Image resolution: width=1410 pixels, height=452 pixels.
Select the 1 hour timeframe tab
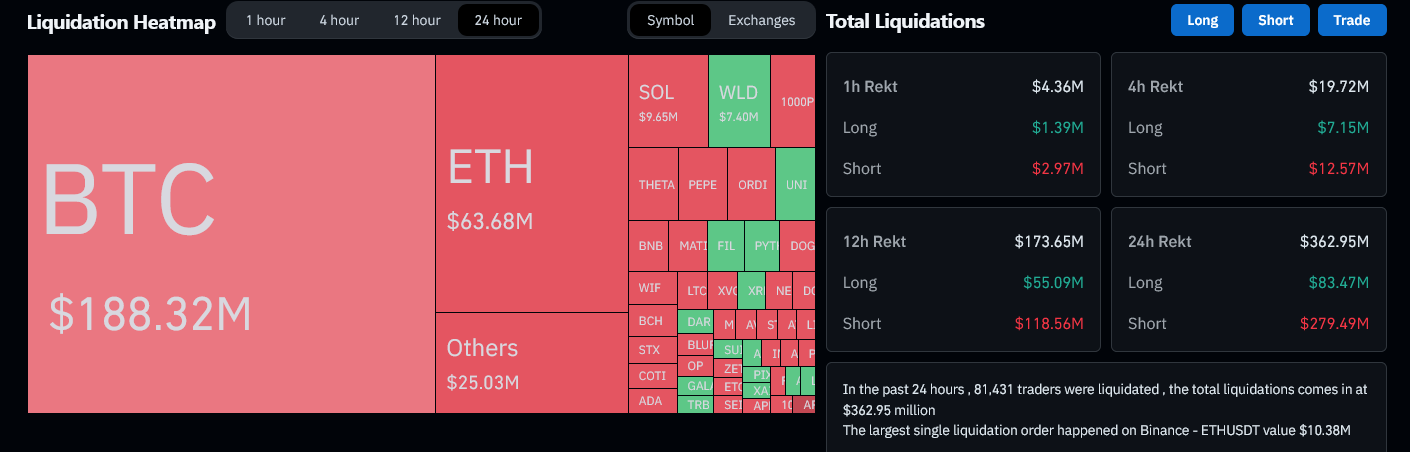[266, 20]
